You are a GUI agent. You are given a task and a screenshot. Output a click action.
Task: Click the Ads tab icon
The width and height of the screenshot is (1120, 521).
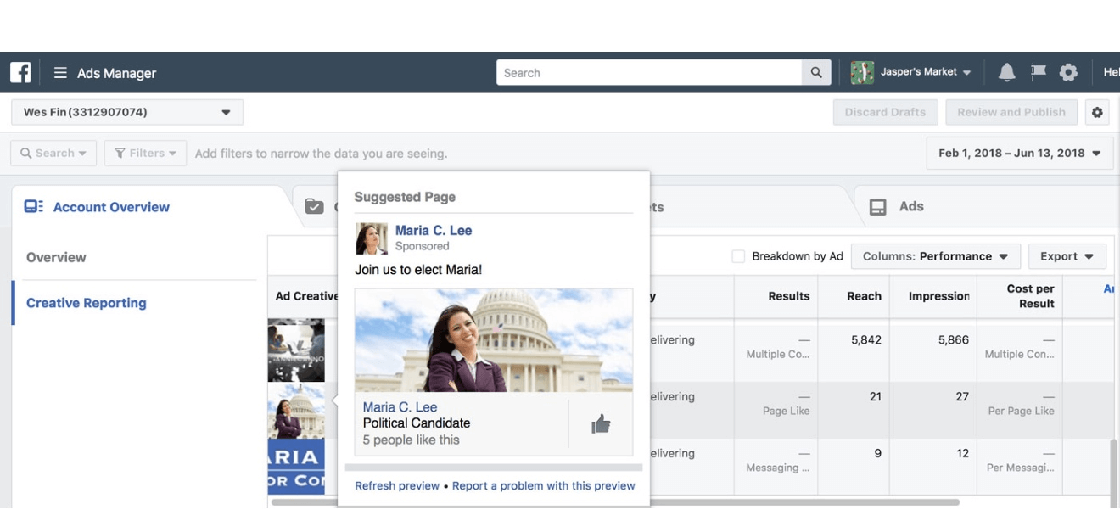pyautogui.click(x=878, y=207)
